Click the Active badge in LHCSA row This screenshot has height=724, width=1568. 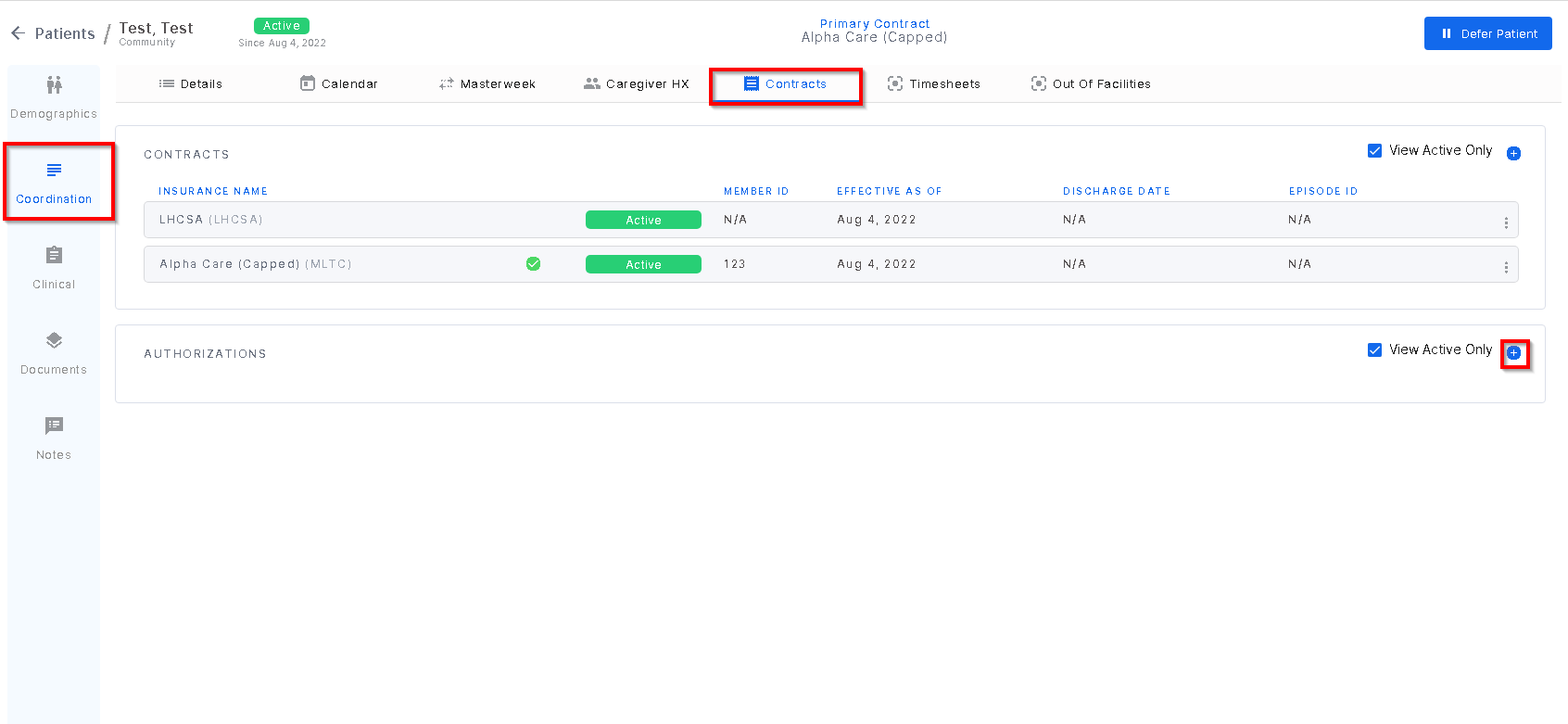(x=643, y=220)
